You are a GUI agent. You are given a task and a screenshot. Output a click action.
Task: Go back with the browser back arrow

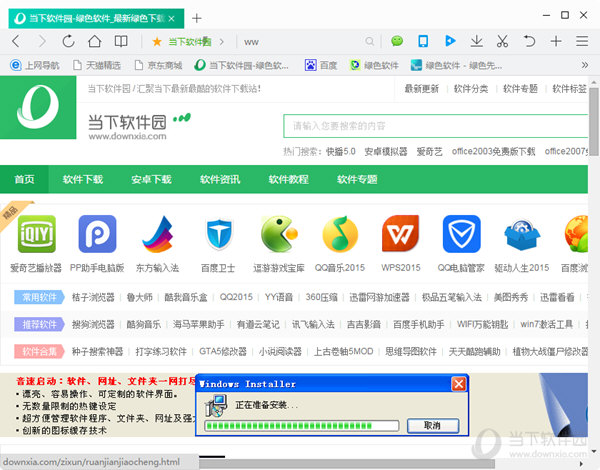point(16,41)
